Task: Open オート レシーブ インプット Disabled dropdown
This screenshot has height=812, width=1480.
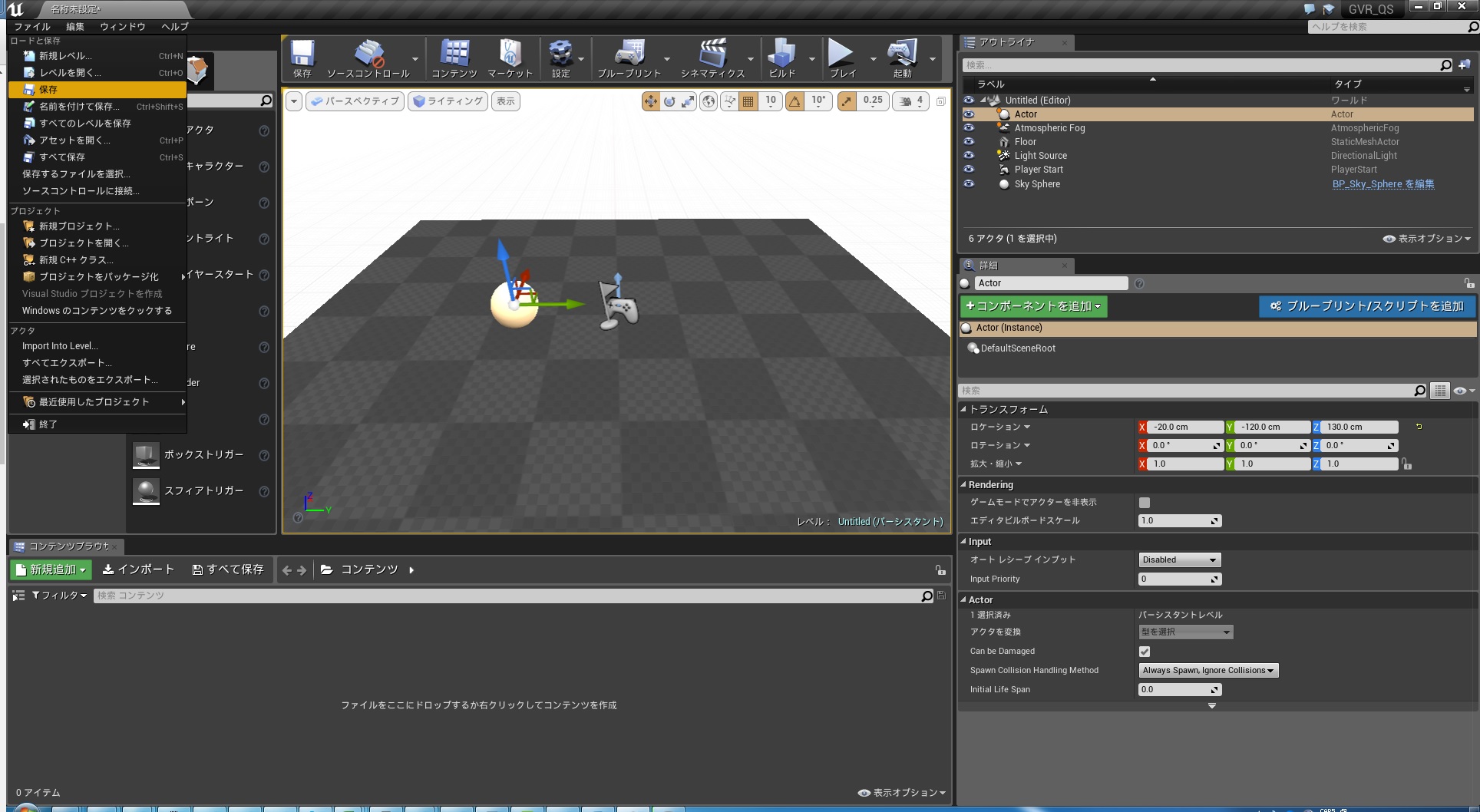Action: pos(1180,560)
